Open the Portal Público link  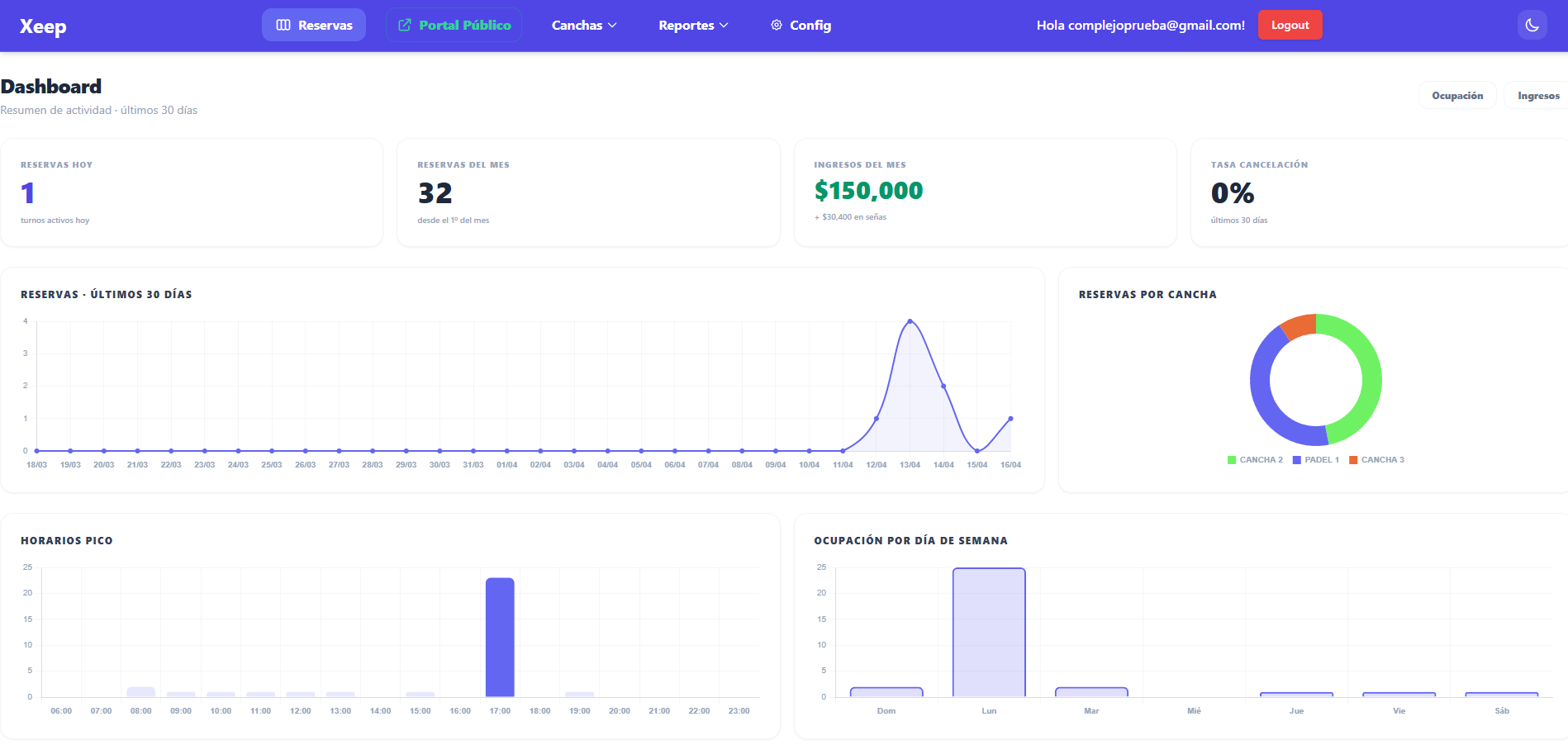tap(454, 25)
